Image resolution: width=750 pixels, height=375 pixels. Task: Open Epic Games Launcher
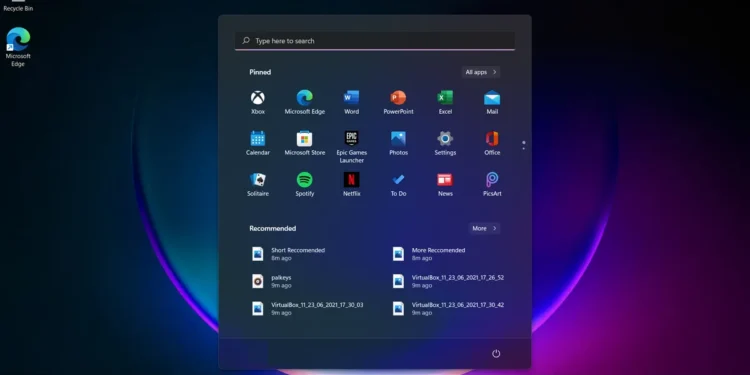click(352, 147)
